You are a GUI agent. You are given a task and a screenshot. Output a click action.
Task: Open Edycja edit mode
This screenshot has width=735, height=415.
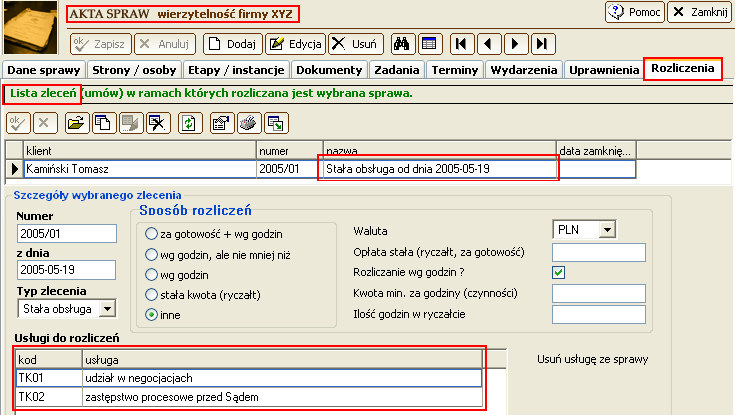[x=295, y=44]
